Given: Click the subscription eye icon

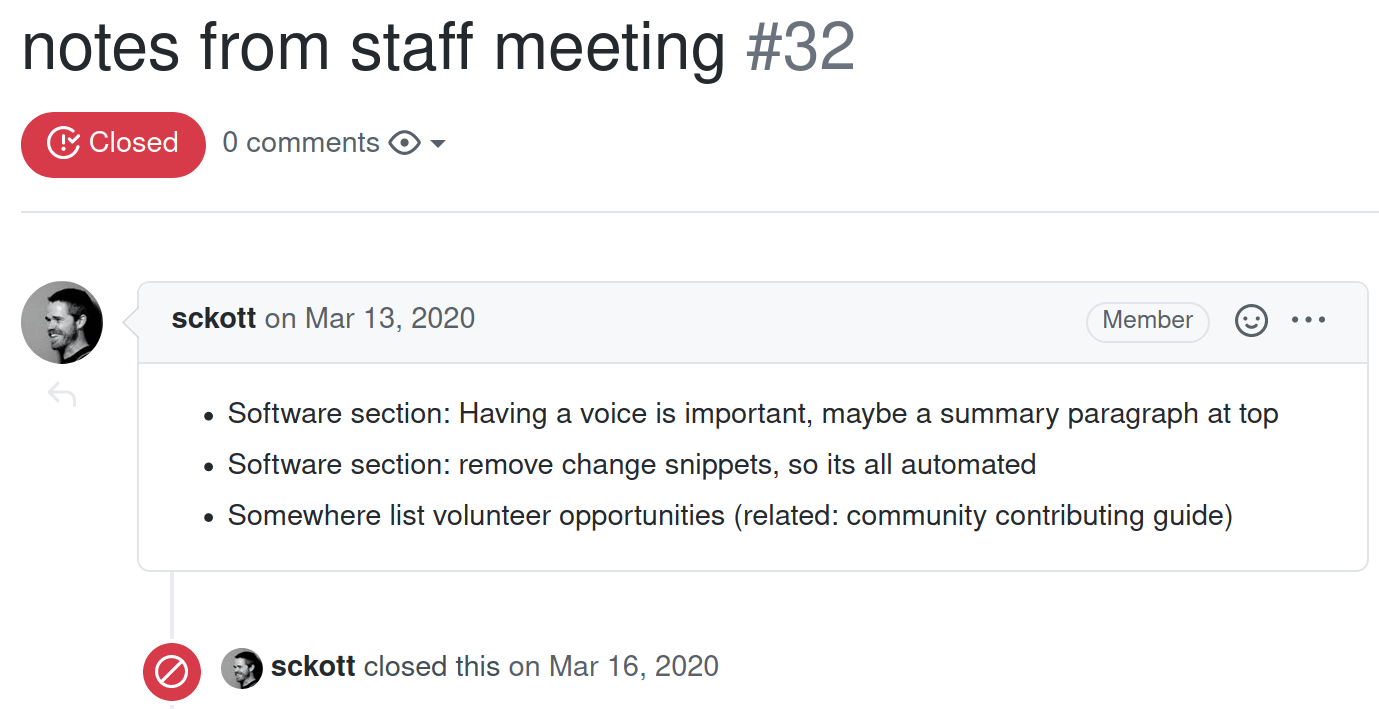Looking at the screenshot, I should coord(404,143).
